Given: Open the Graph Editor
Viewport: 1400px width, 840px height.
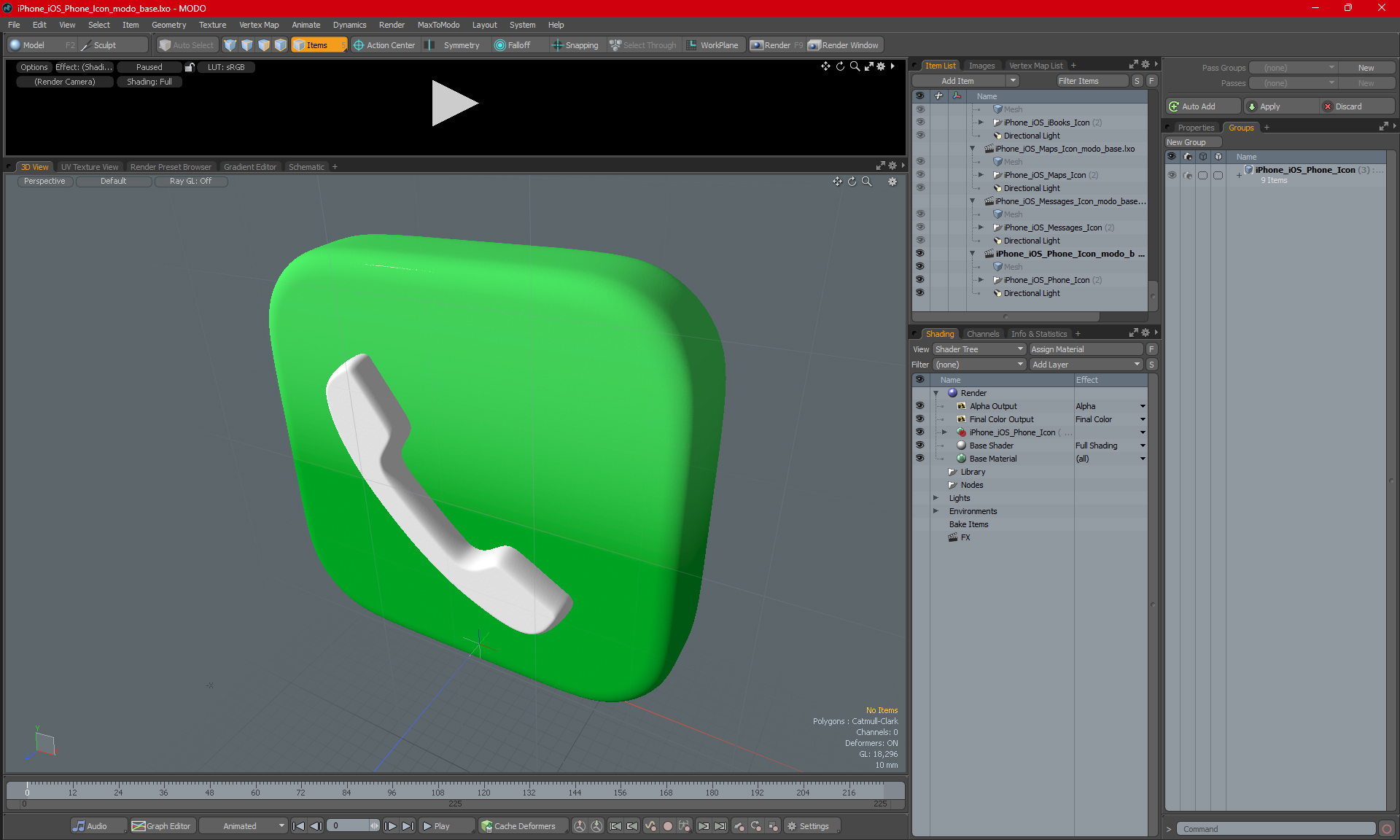Looking at the screenshot, I should point(162,826).
